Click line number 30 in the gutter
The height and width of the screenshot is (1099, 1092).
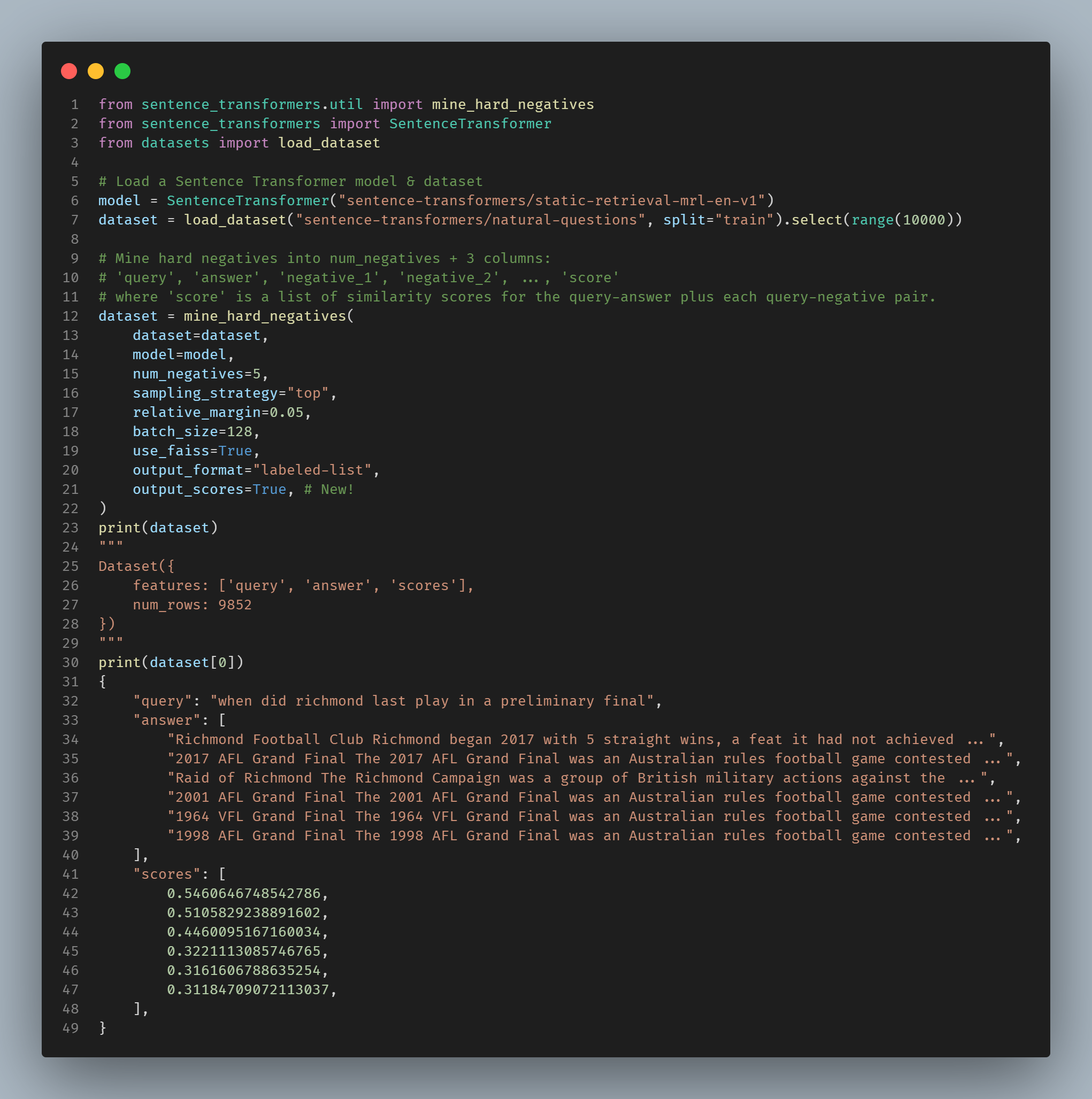coord(71,663)
